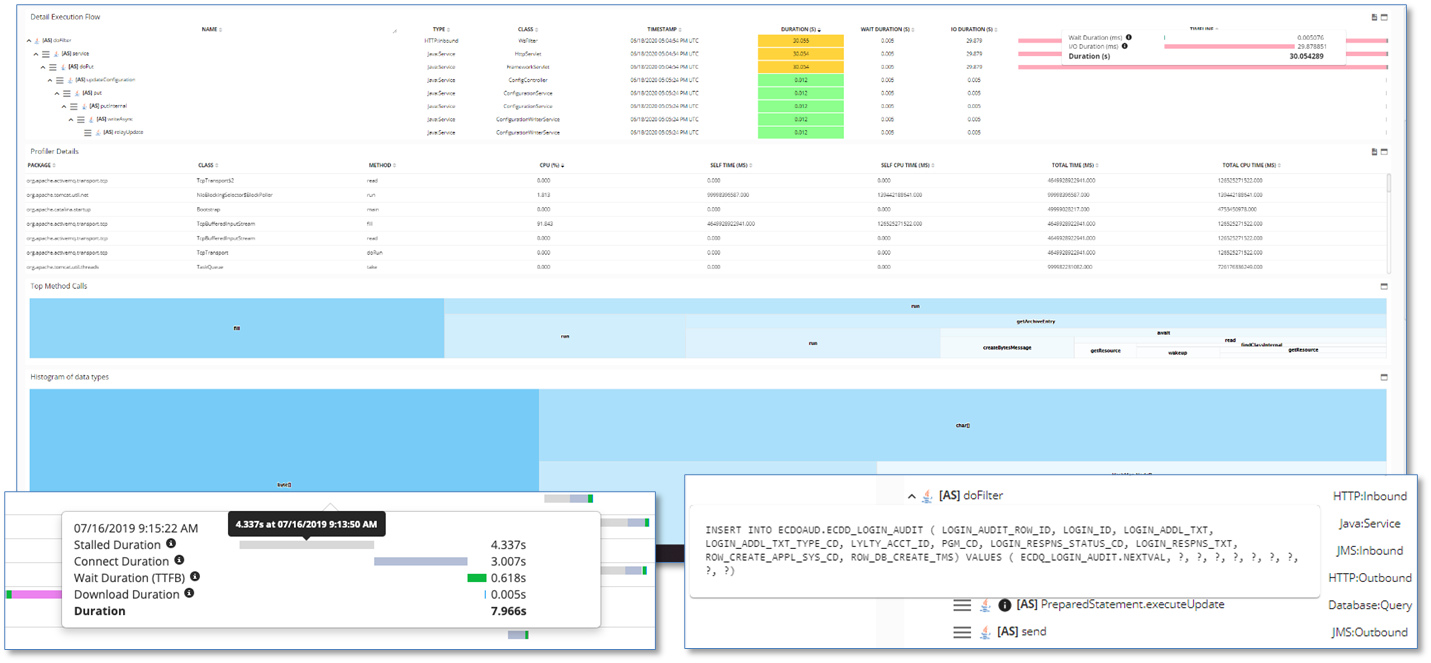The image size is (1431, 663).
Task: Click the info icon beside Stalled Duration
Action: (171, 544)
